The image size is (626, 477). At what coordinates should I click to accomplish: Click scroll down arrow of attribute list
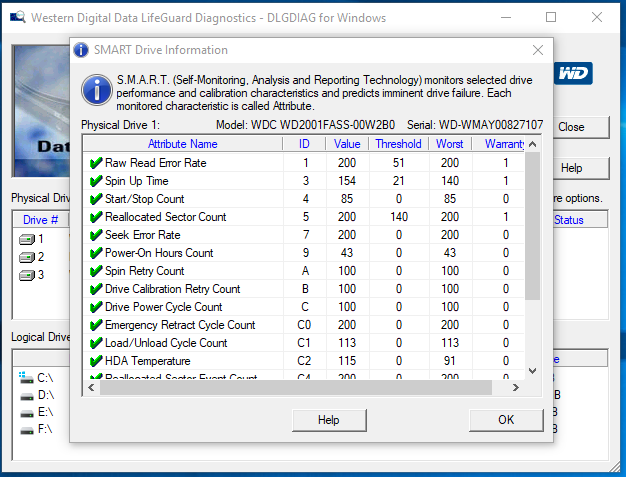(532, 371)
